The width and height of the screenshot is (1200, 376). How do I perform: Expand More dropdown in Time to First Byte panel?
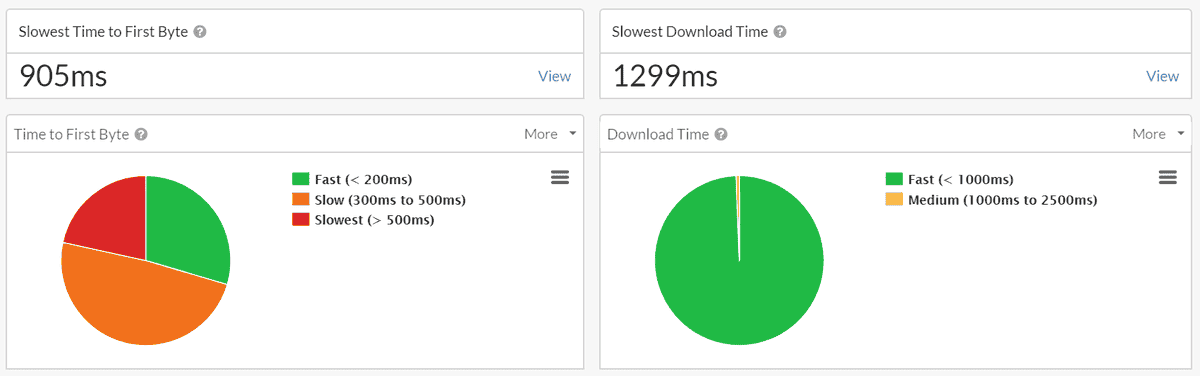point(550,134)
